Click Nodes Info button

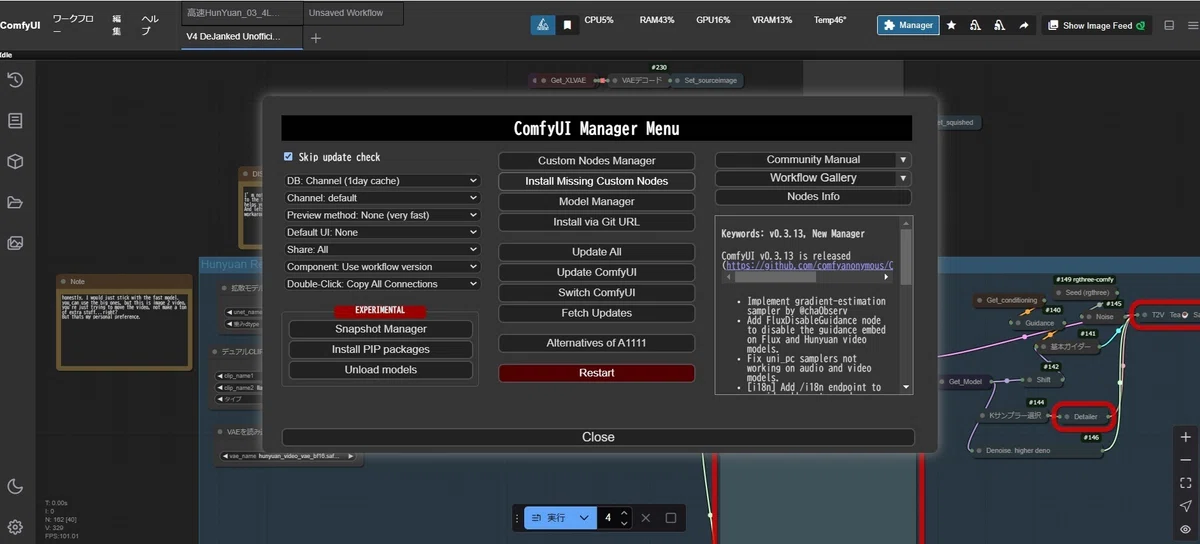pos(813,197)
